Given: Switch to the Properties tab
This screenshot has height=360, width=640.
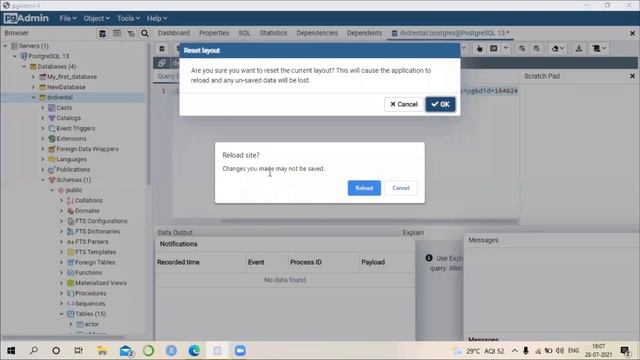Looking at the screenshot, I should pos(214,33).
